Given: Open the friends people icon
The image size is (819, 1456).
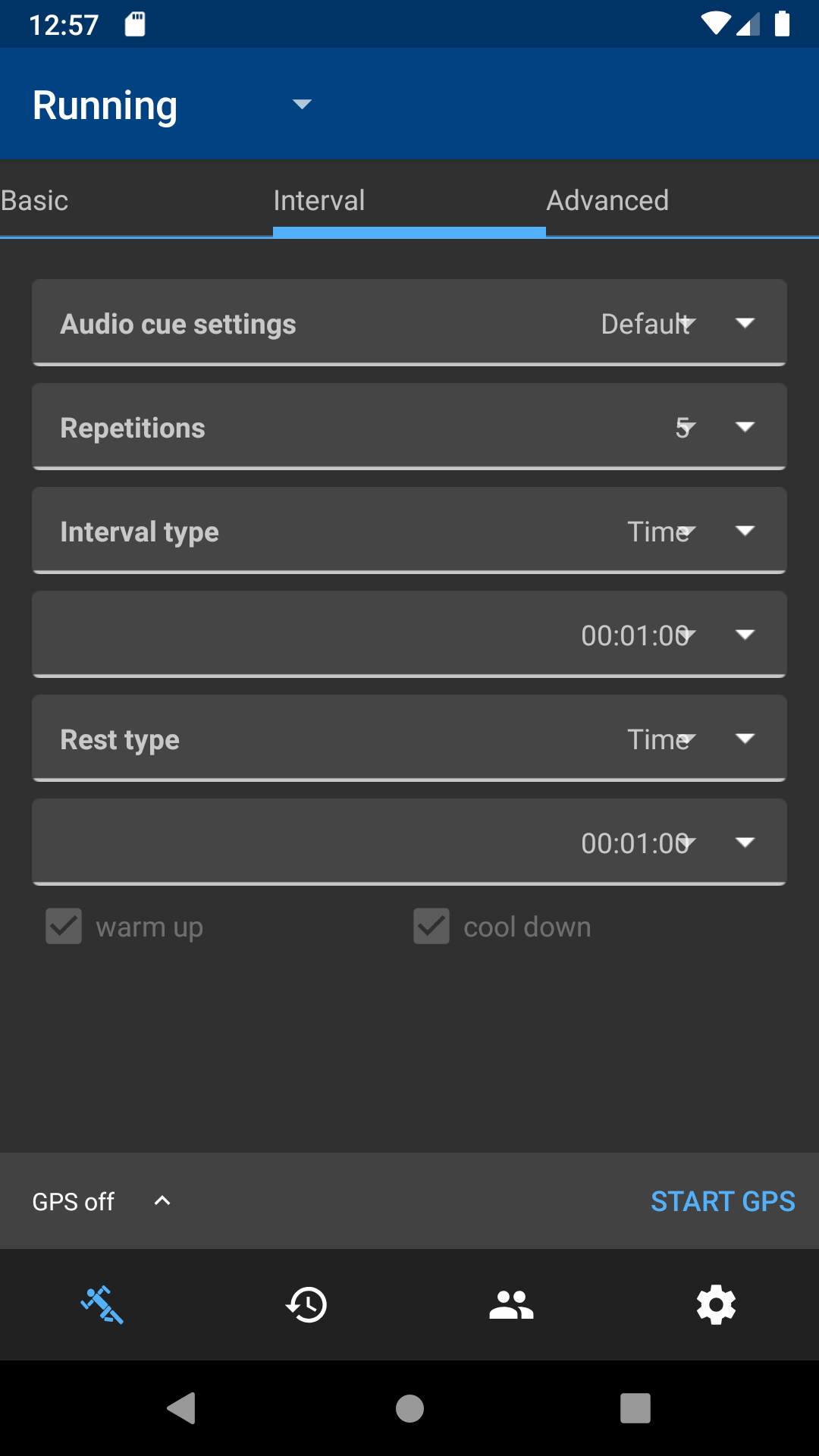Looking at the screenshot, I should pyautogui.click(x=511, y=1304).
